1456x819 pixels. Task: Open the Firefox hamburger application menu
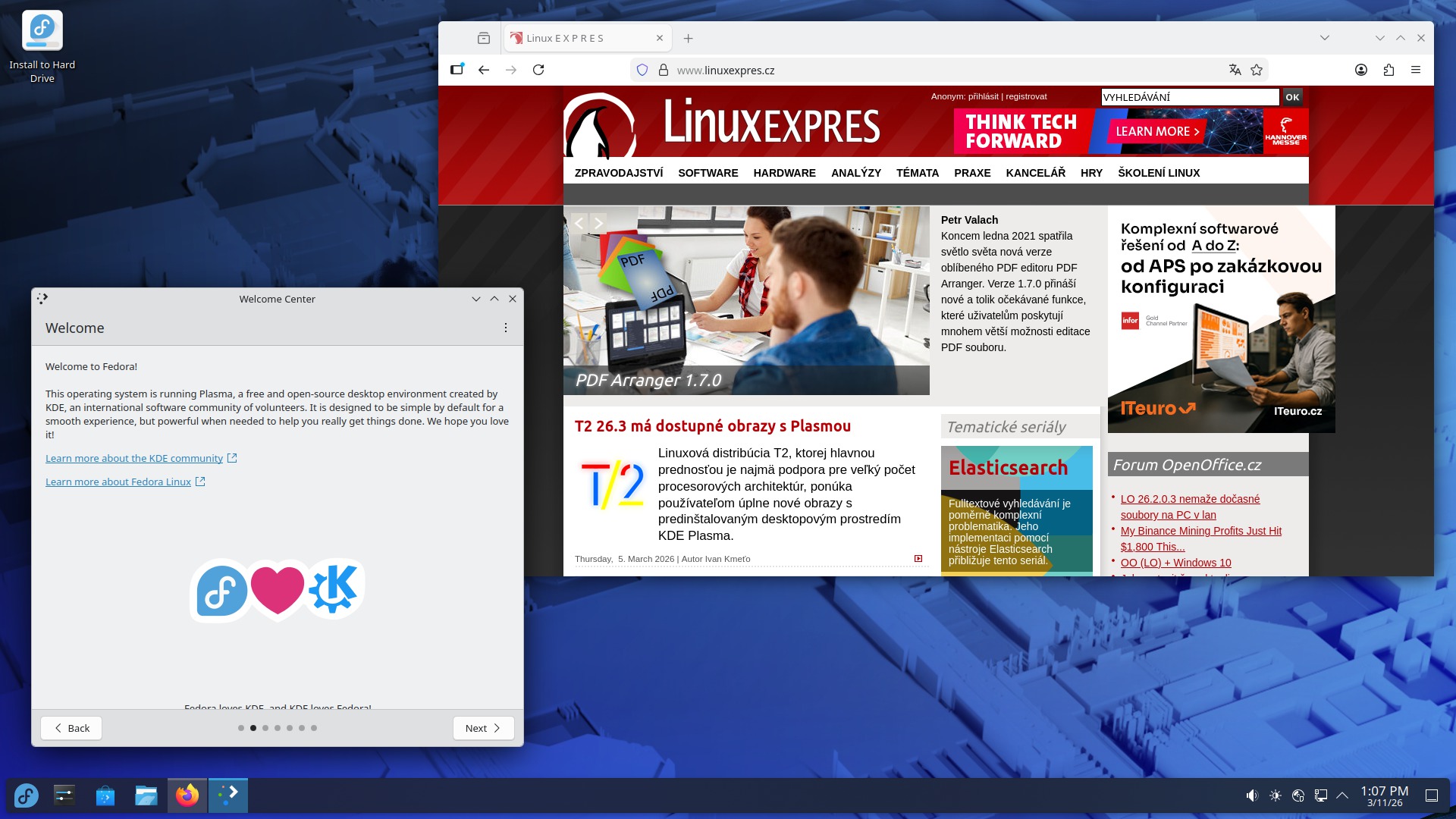pos(1416,70)
